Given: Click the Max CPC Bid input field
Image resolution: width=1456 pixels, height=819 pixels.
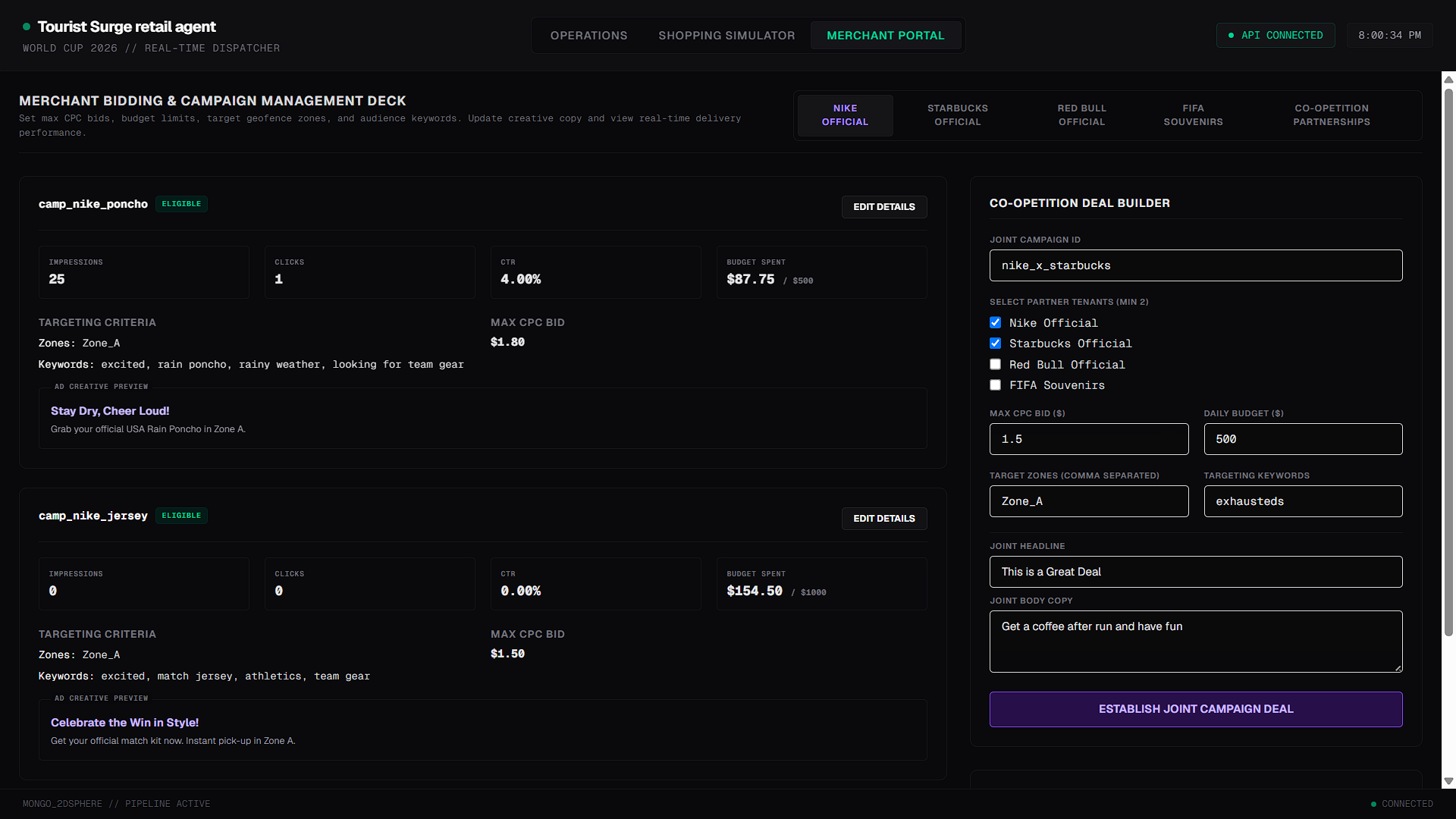Looking at the screenshot, I should pyautogui.click(x=1089, y=439).
